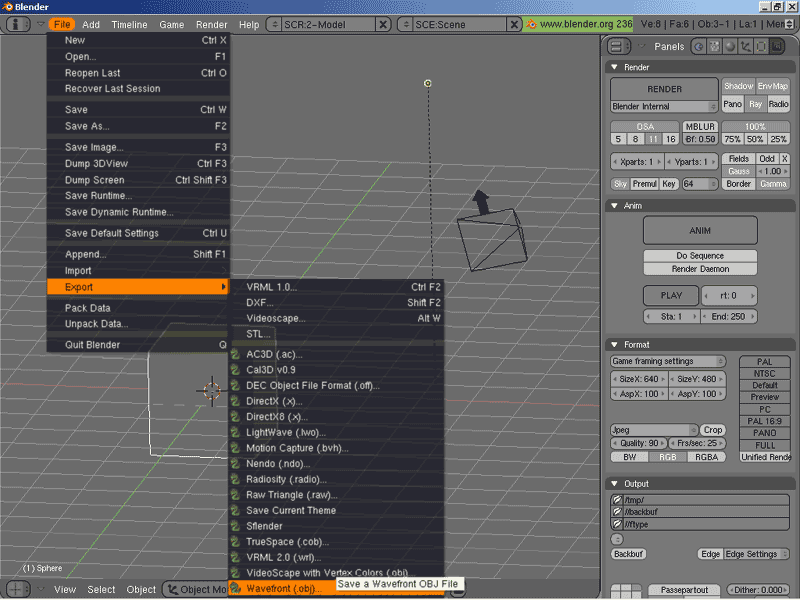Click the script icon beside LightWave (.lwo)
Screen dimensions: 800x600
236,433
